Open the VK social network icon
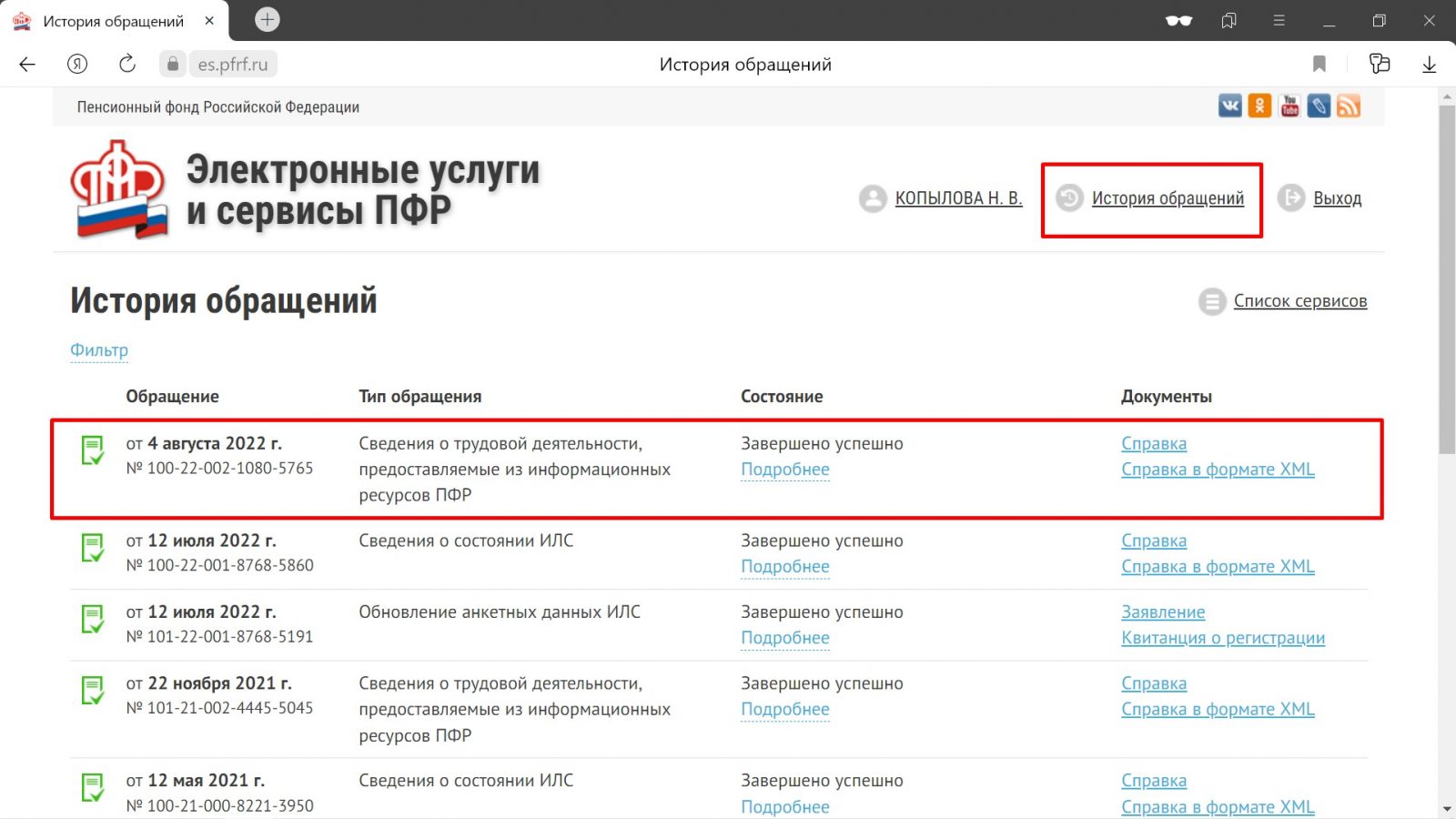The height and width of the screenshot is (819, 1456). [x=1229, y=106]
